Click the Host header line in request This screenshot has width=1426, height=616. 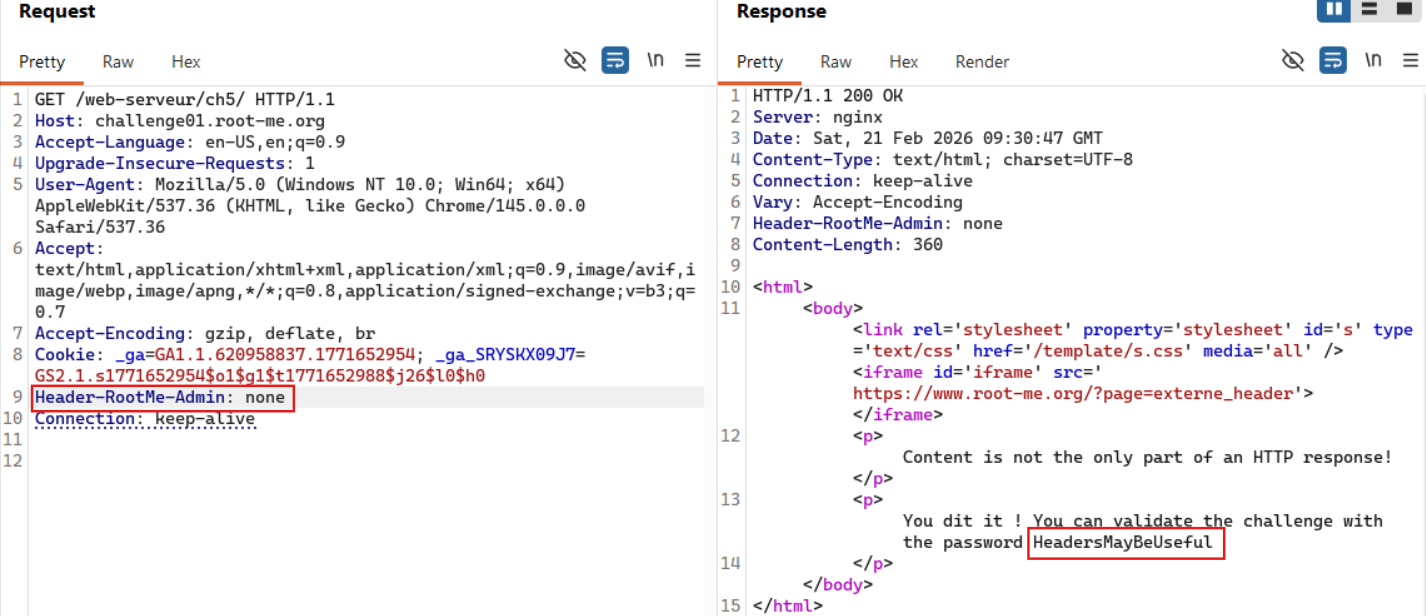180,121
